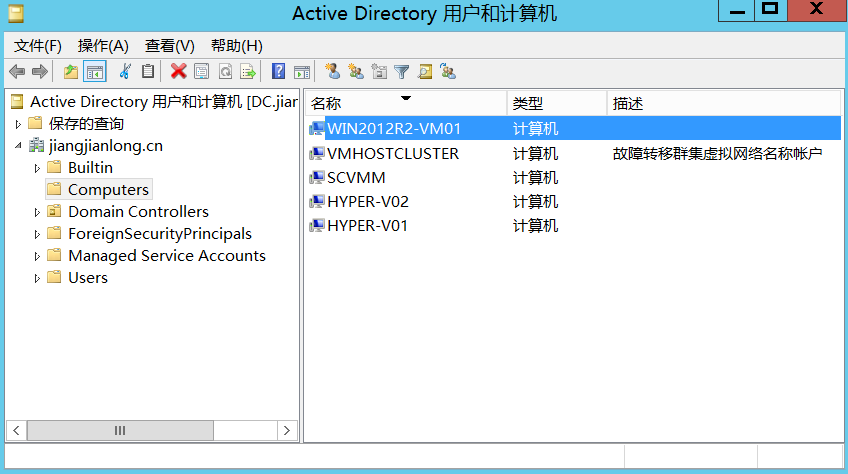This screenshot has width=848, height=474.
Task: Select 保存的查询 in tree
Action: (x=86, y=124)
